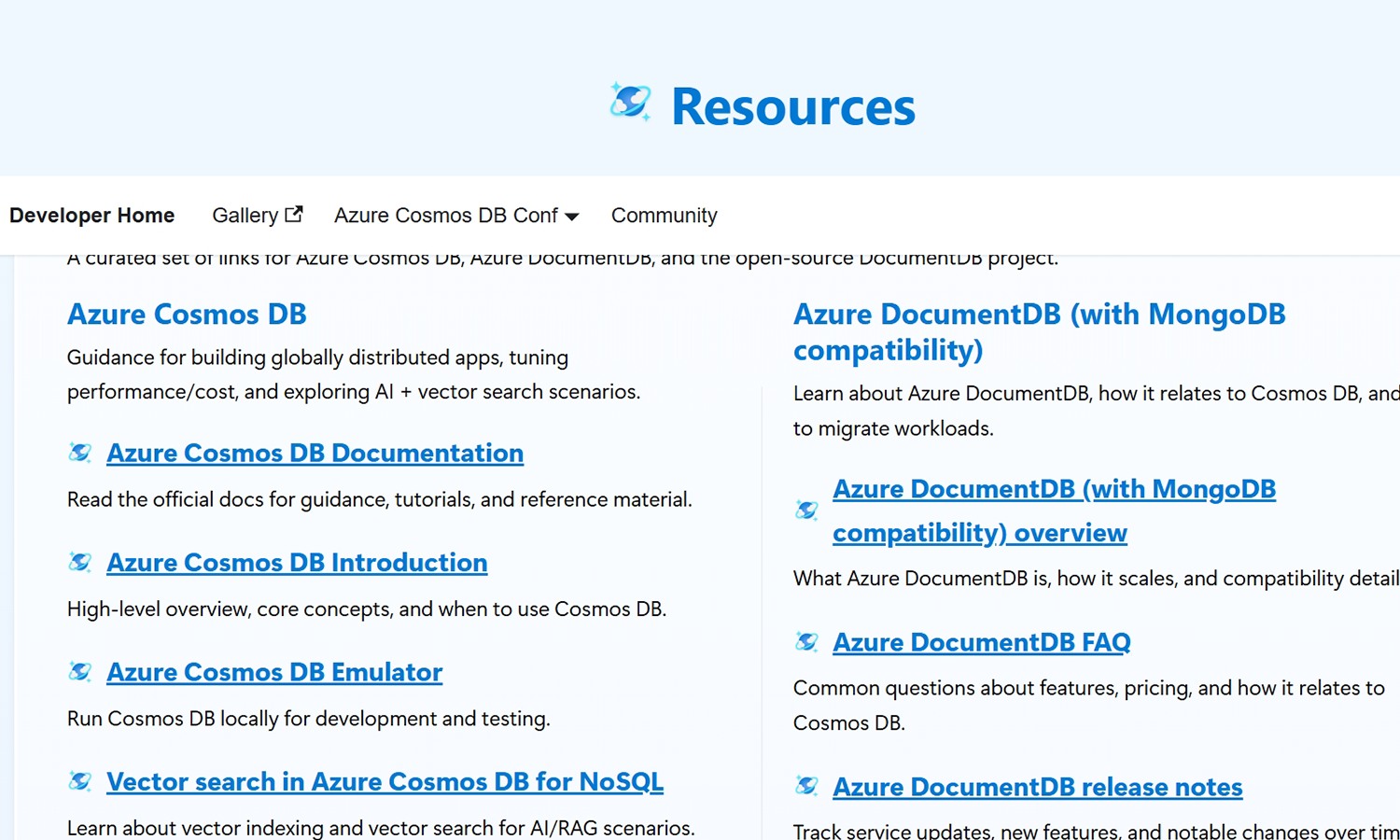Image resolution: width=1400 pixels, height=840 pixels.
Task: Select Community in the navigation bar
Action: 664,216
